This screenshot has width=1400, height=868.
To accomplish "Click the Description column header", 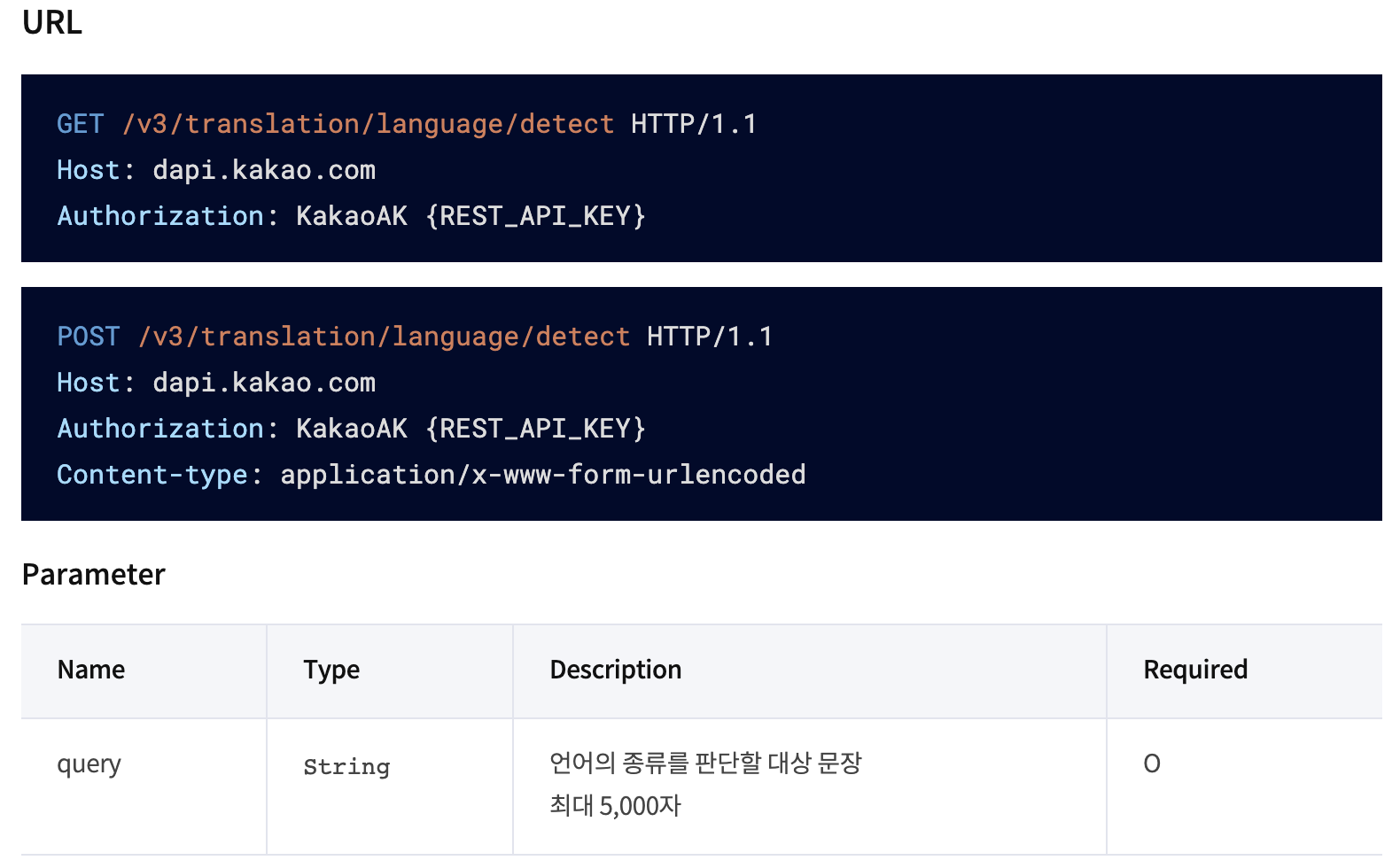I will (x=616, y=670).
